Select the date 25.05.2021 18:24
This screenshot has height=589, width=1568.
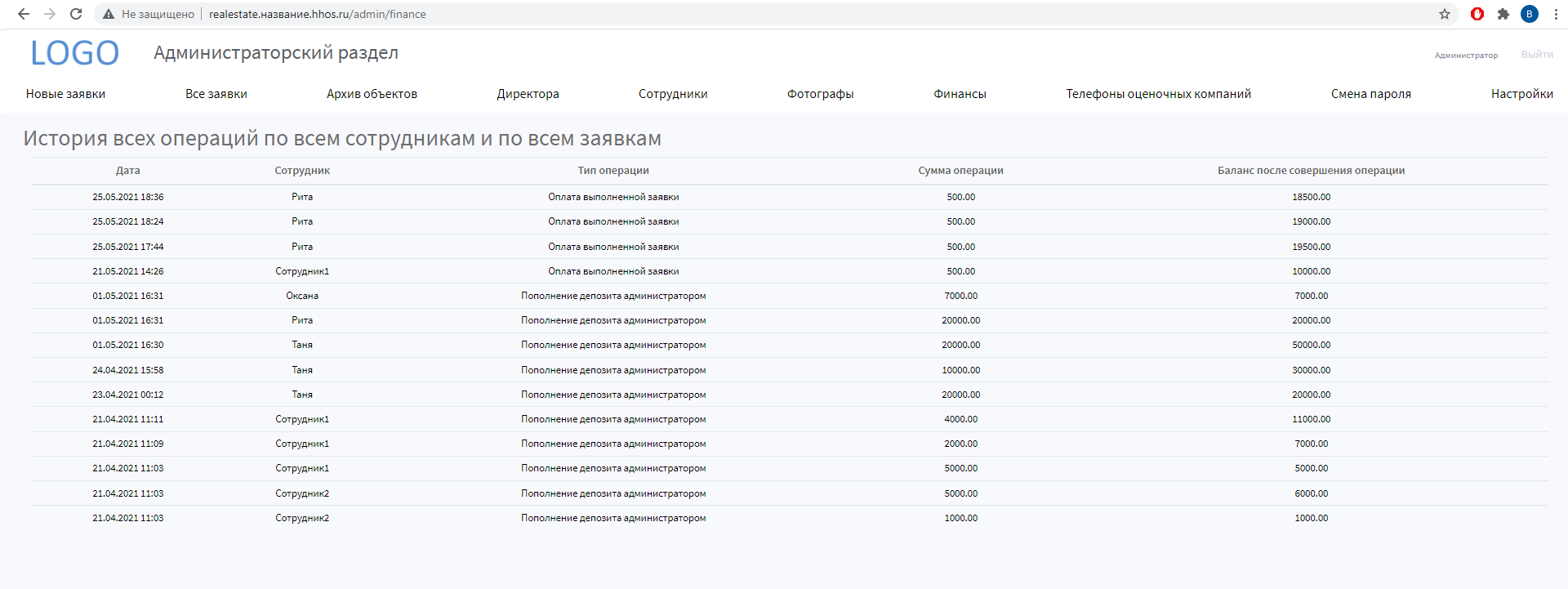click(128, 221)
